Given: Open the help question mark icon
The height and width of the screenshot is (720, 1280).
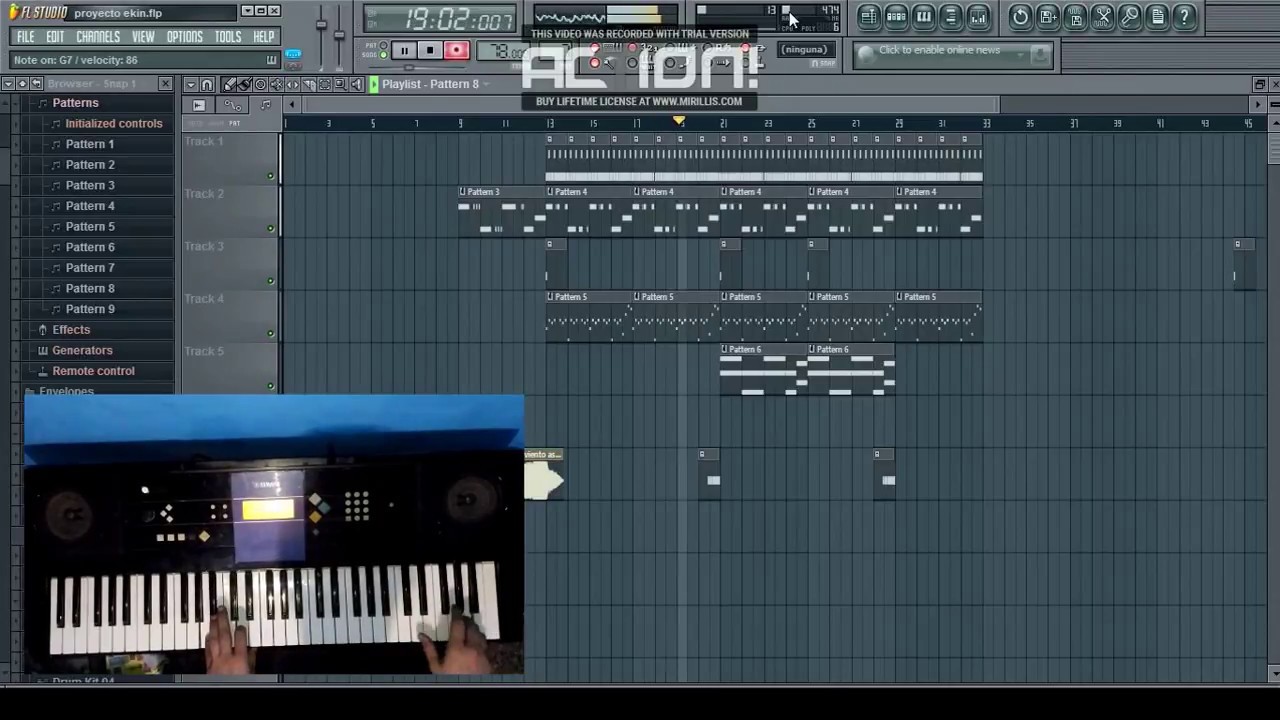Looking at the screenshot, I should coord(1184,17).
